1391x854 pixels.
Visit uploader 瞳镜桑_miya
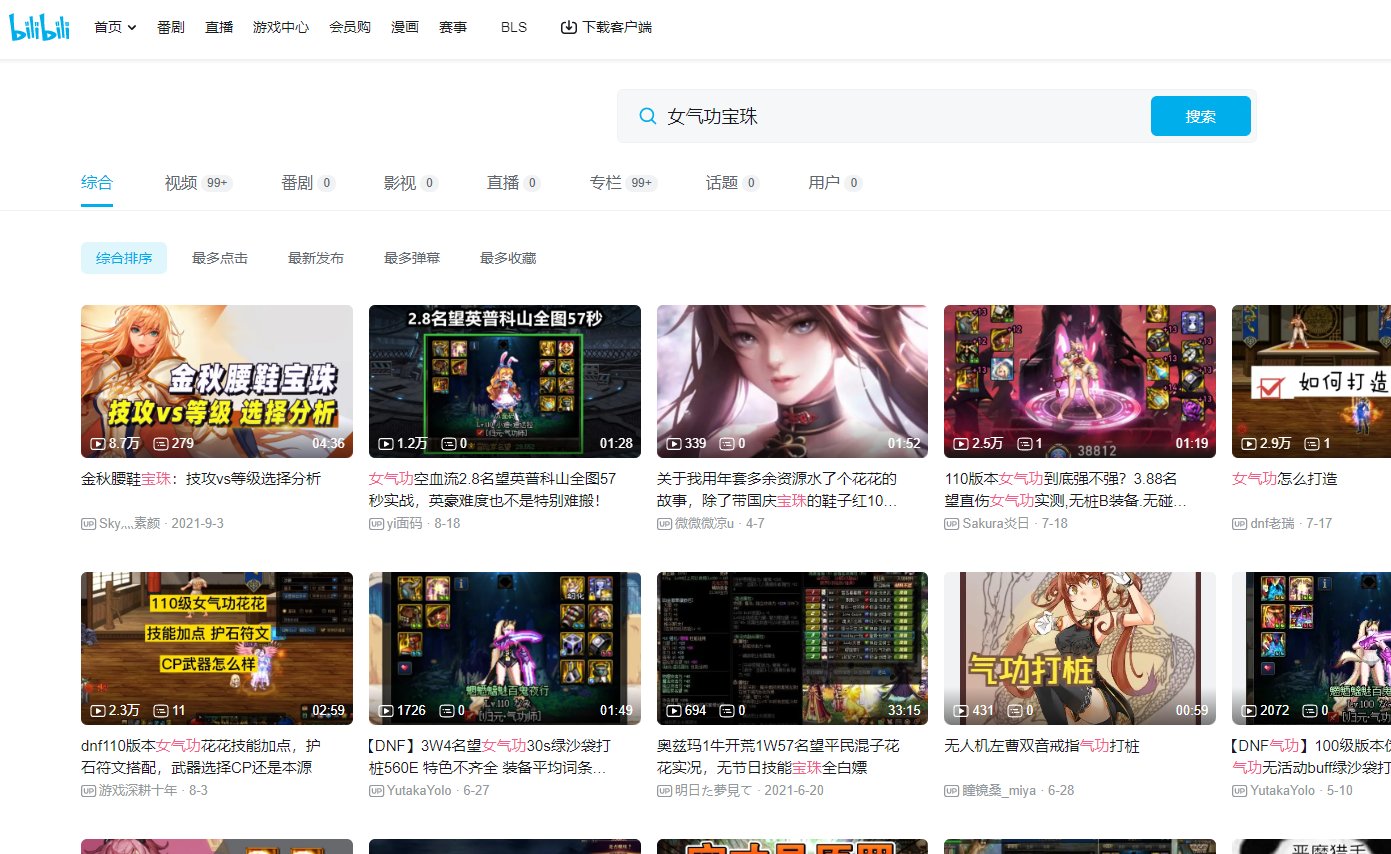pyautogui.click(x=999, y=790)
